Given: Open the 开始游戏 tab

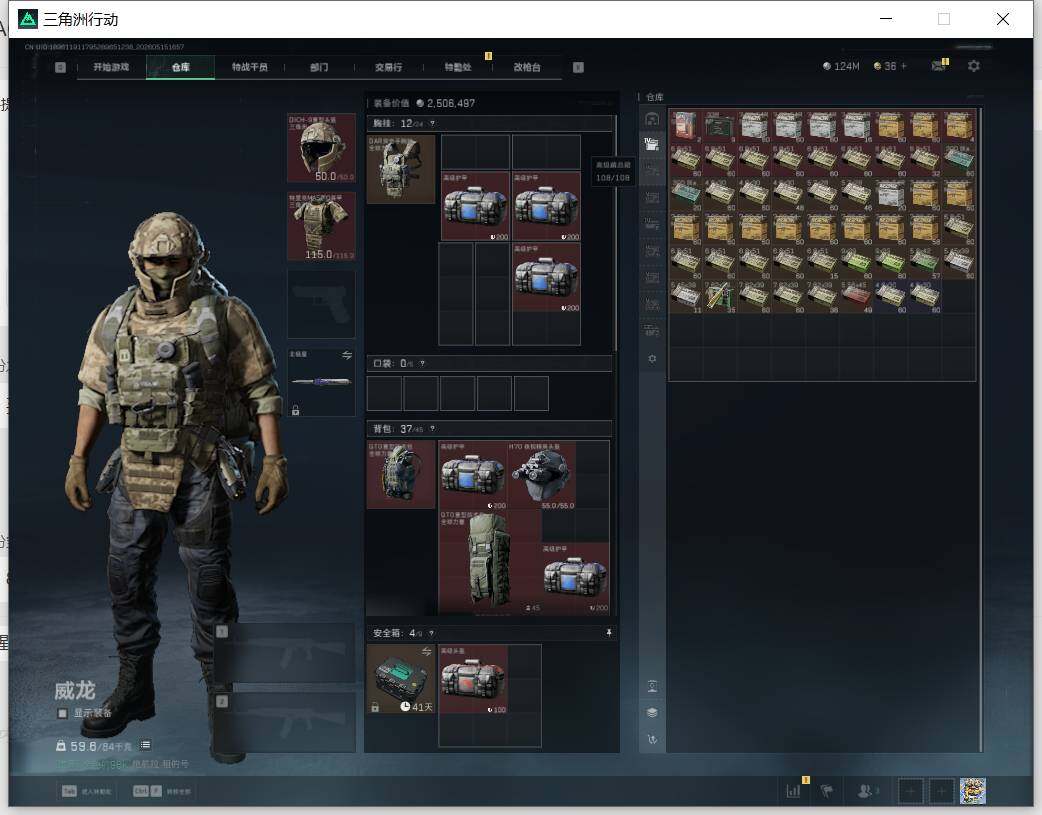Looking at the screenshot, I should tap(111, 67).
